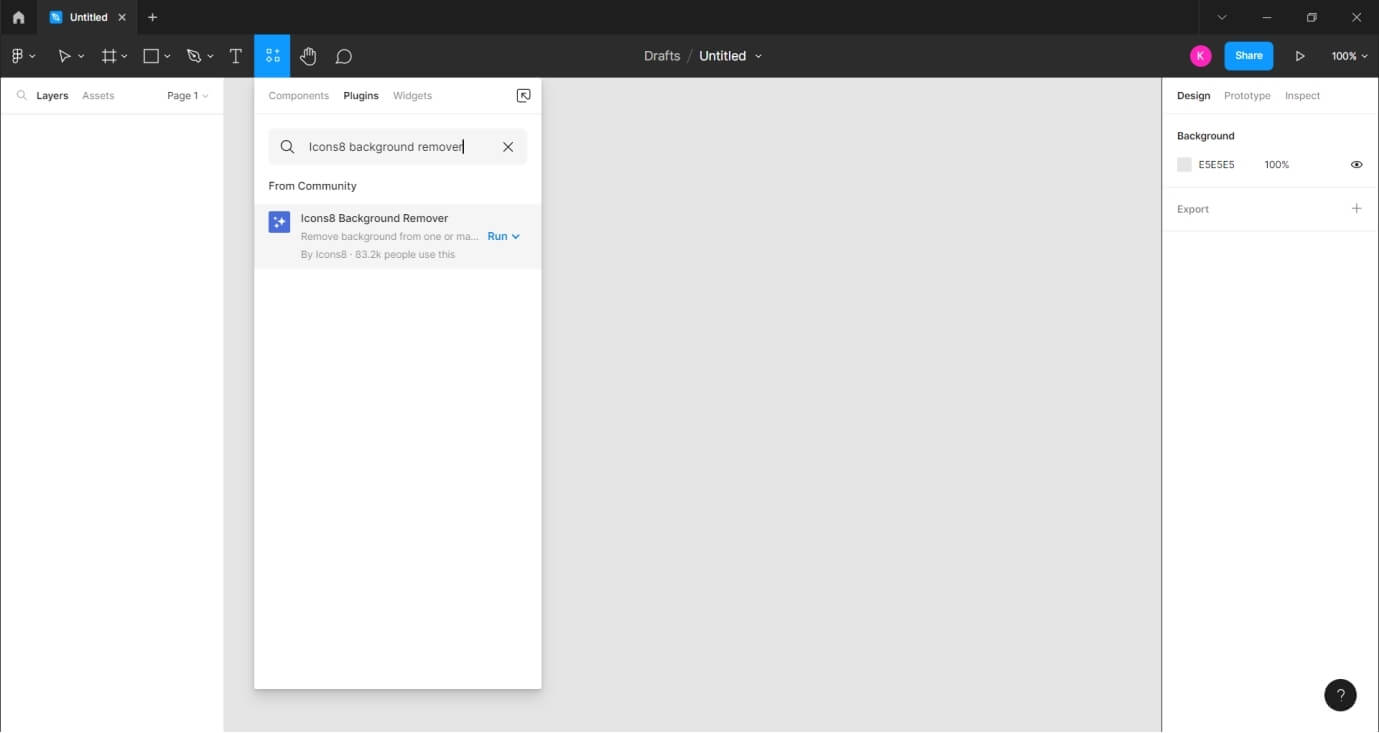Select the Hand tool

tap(308, 56)
